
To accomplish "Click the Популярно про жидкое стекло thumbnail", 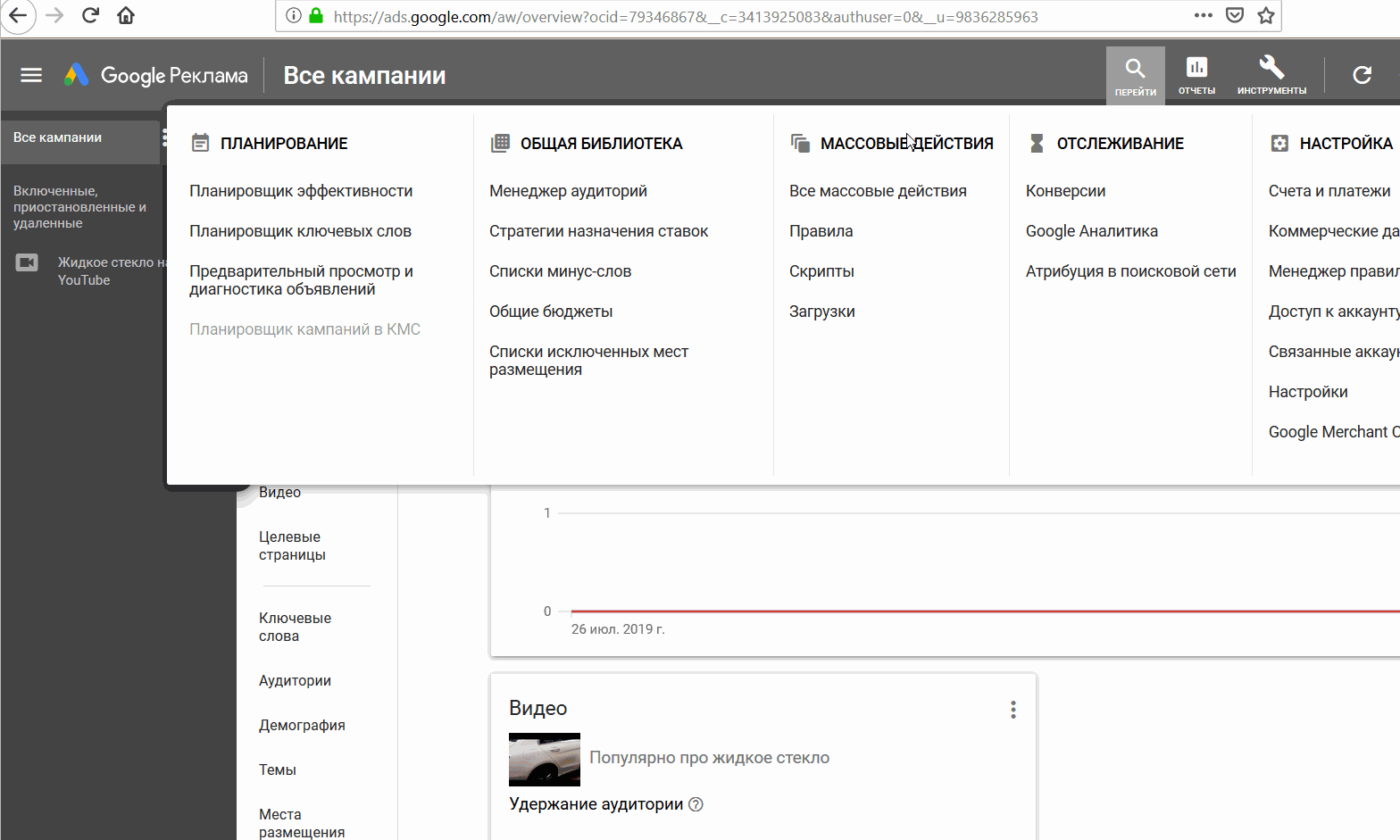I will (544, 759).
